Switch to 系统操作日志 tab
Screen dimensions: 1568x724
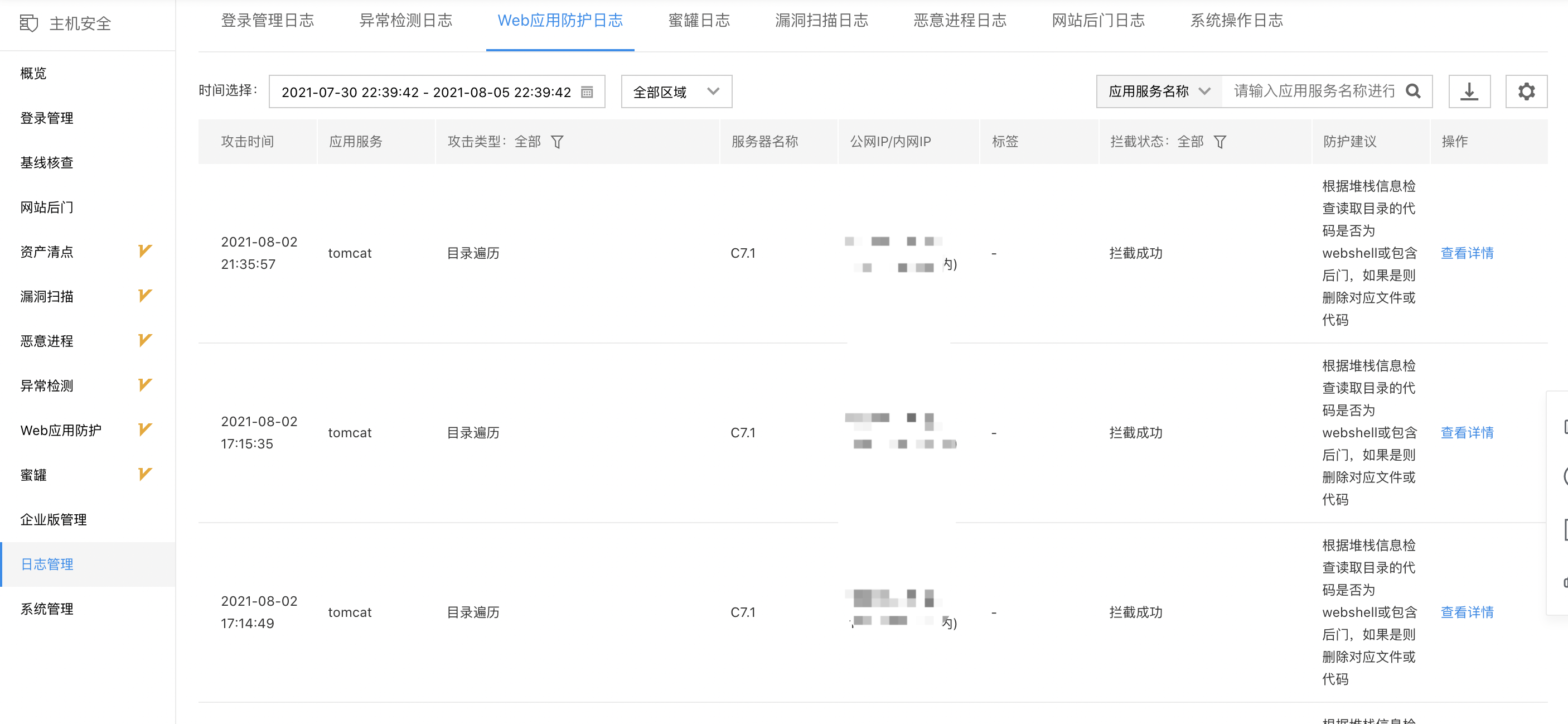(1236, 21)
